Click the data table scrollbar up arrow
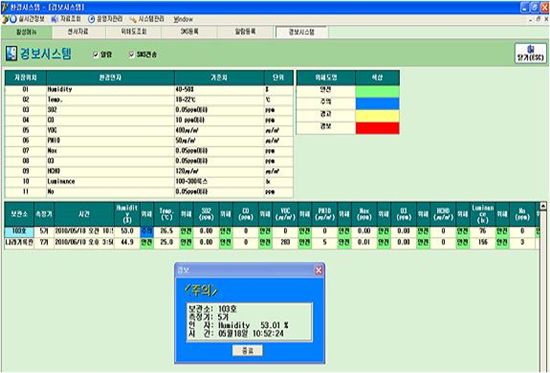Screen dimensions: 550x373 (x=543, y=206)
